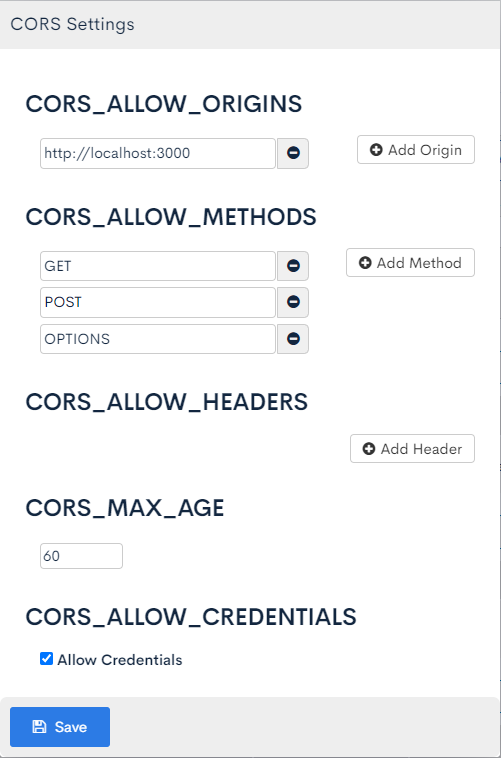Remove the http://localhost:3000 origin entry
The image size is (501, 758).
point(293,153)
